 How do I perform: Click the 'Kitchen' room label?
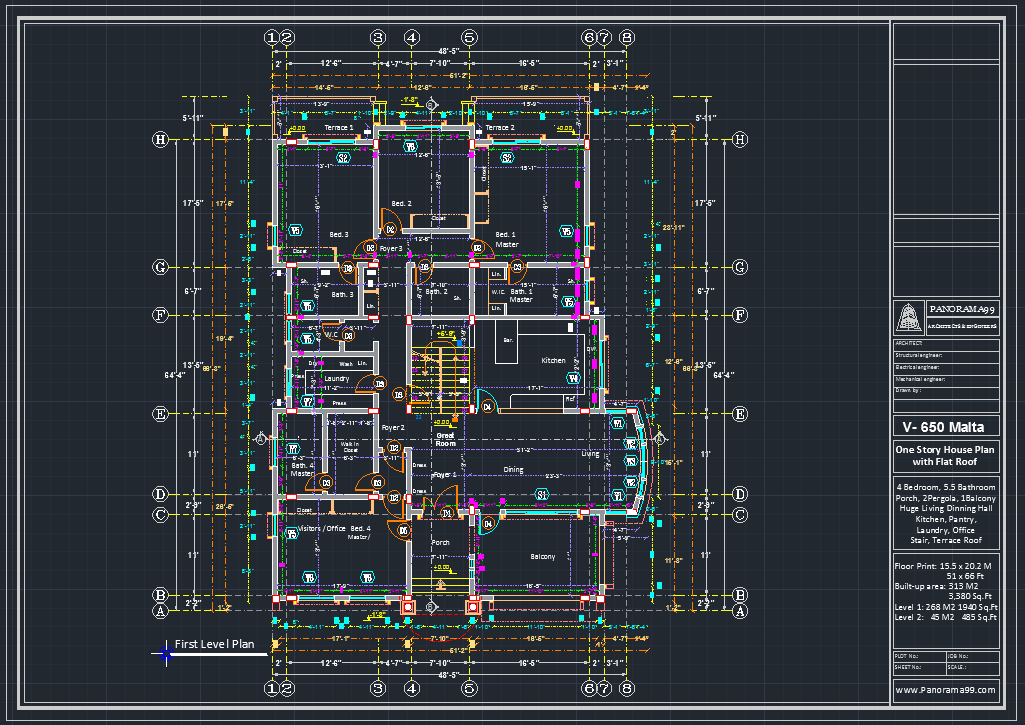(553, 360)
